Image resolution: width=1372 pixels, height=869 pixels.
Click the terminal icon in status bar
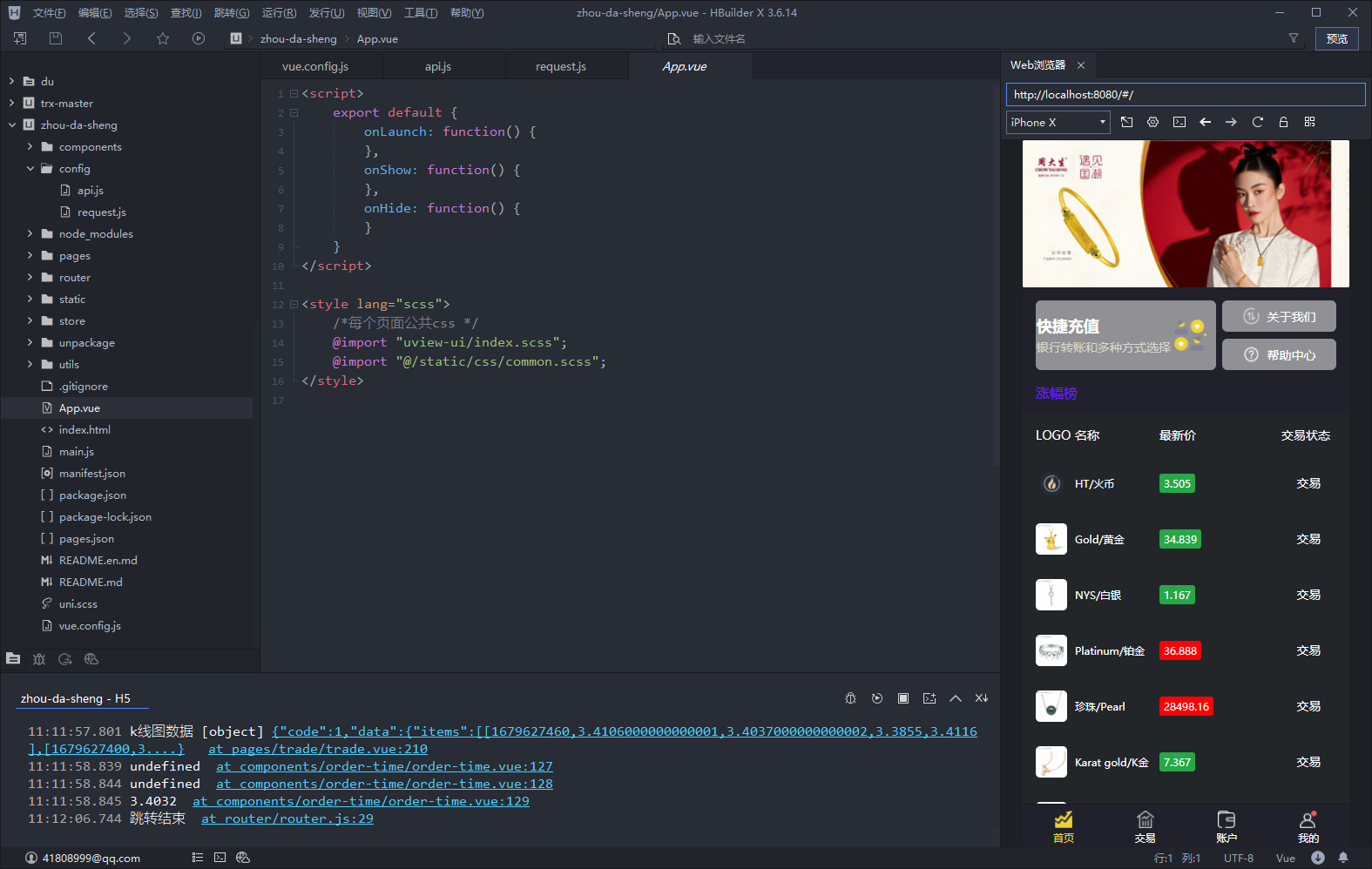pos(220,858)
